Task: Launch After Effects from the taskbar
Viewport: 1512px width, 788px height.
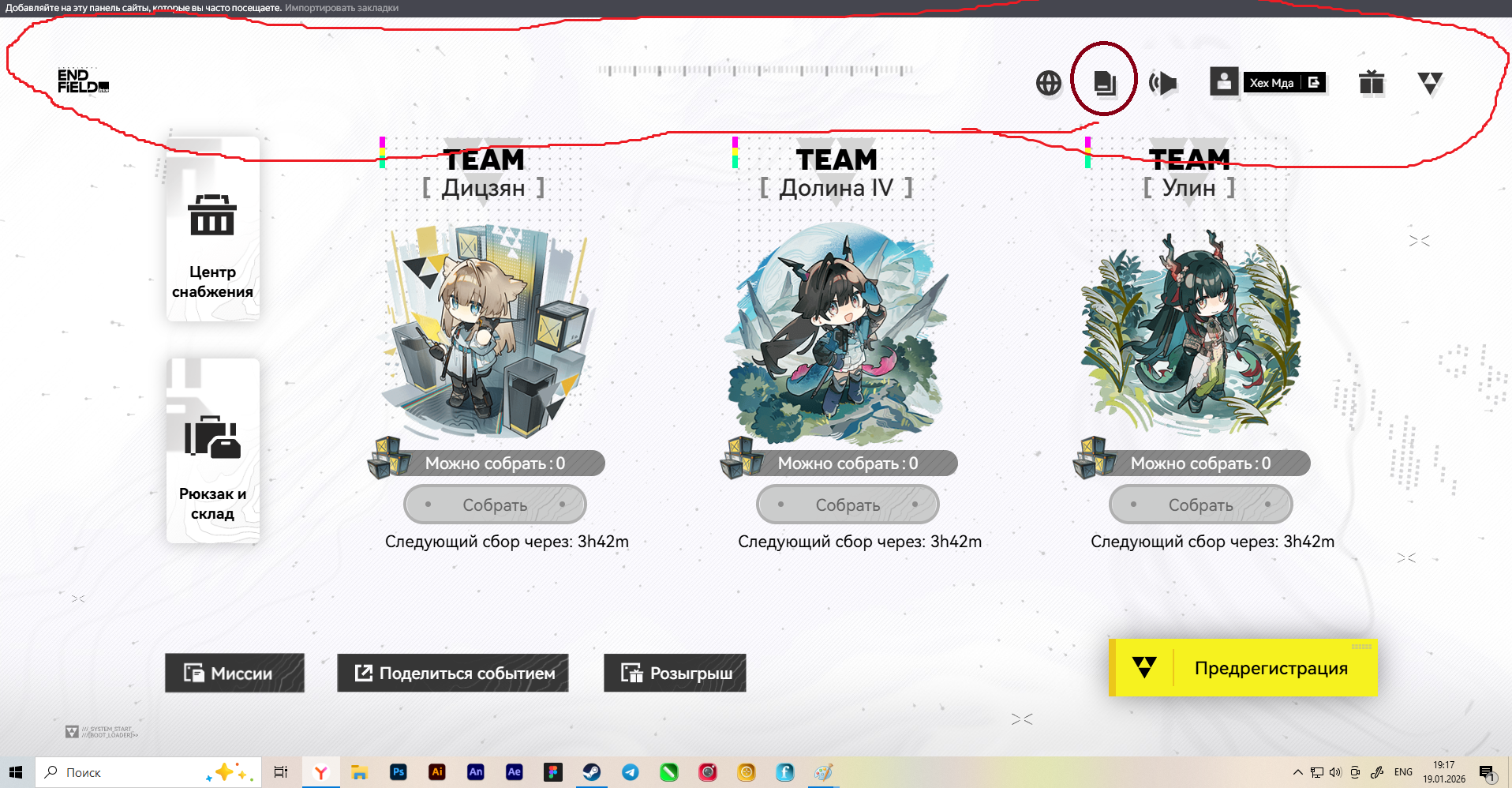Action: click(x=515, y=772)
